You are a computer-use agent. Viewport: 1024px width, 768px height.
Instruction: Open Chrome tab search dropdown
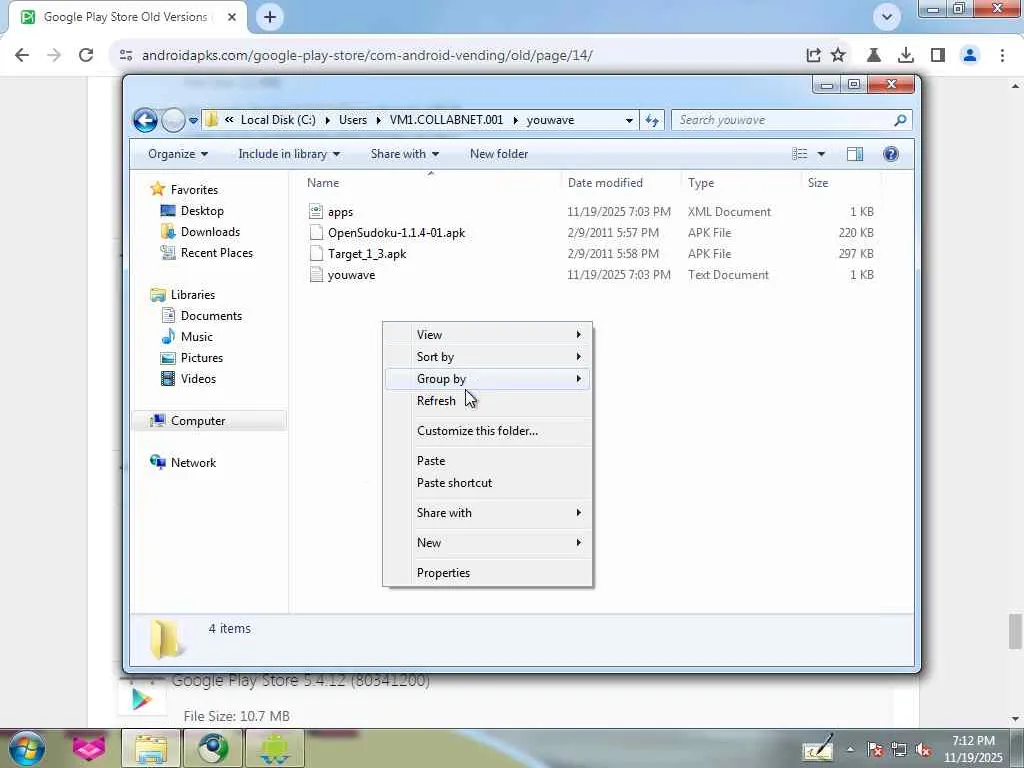(887, 17)
